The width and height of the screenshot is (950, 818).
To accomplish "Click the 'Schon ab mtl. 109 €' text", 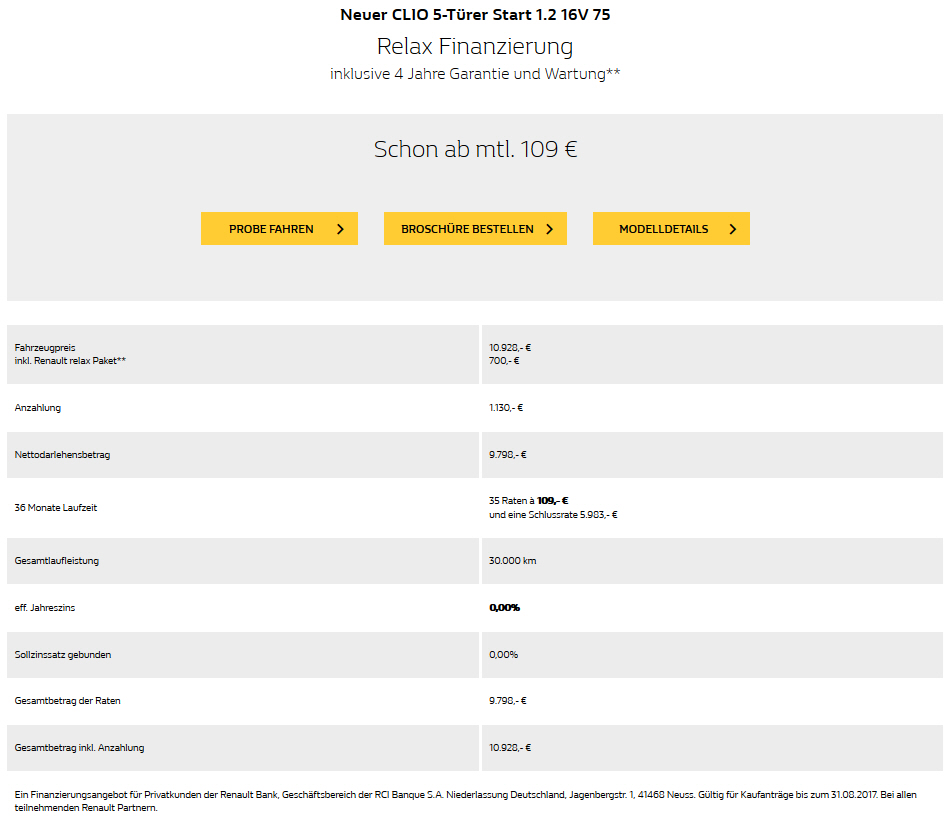I will click(x=475, y=149).
